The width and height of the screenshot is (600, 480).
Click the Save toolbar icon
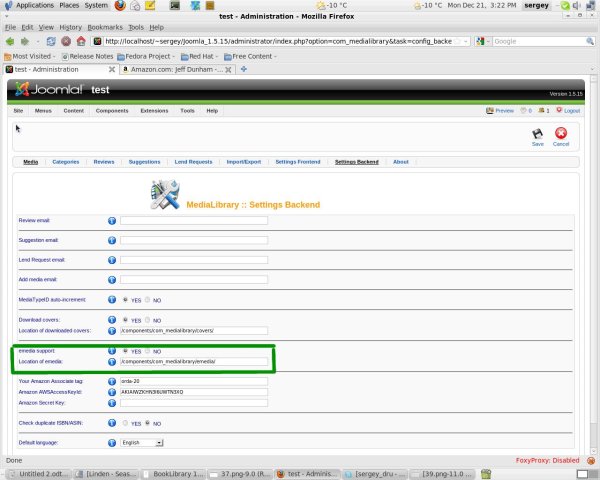[x=537, y=134]
